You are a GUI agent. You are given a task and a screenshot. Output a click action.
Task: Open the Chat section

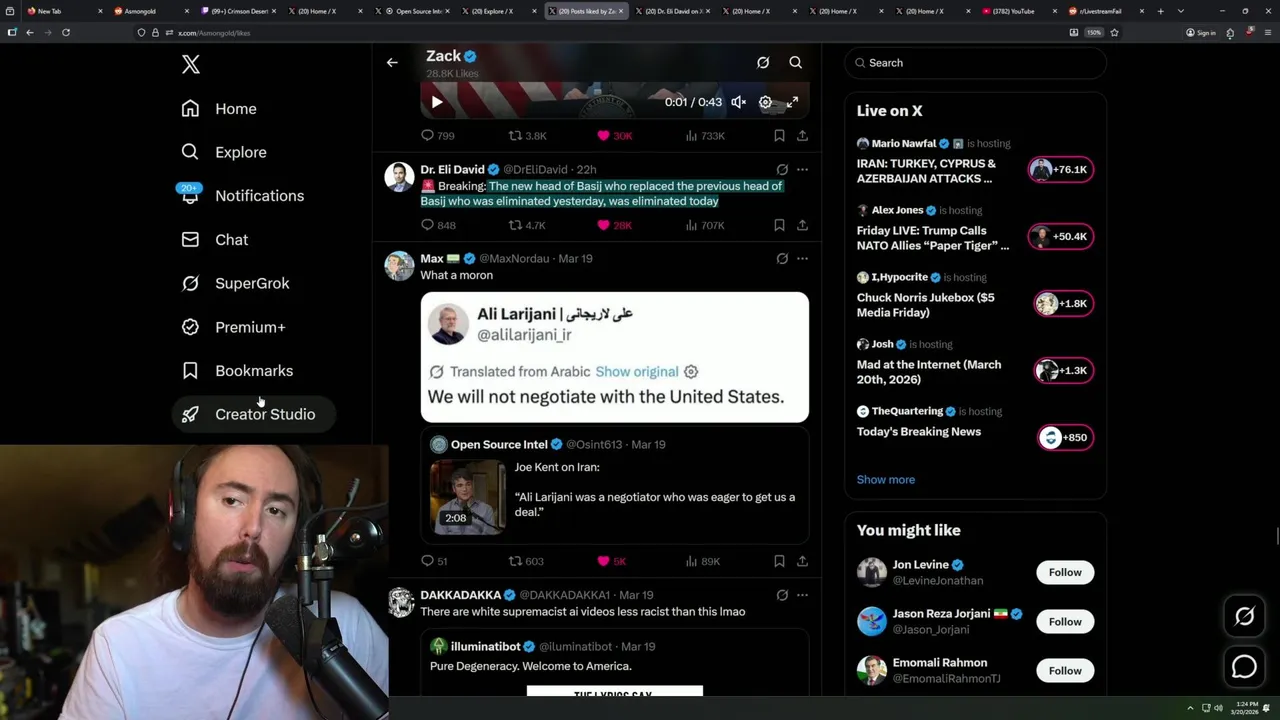[x=214, y=240]
